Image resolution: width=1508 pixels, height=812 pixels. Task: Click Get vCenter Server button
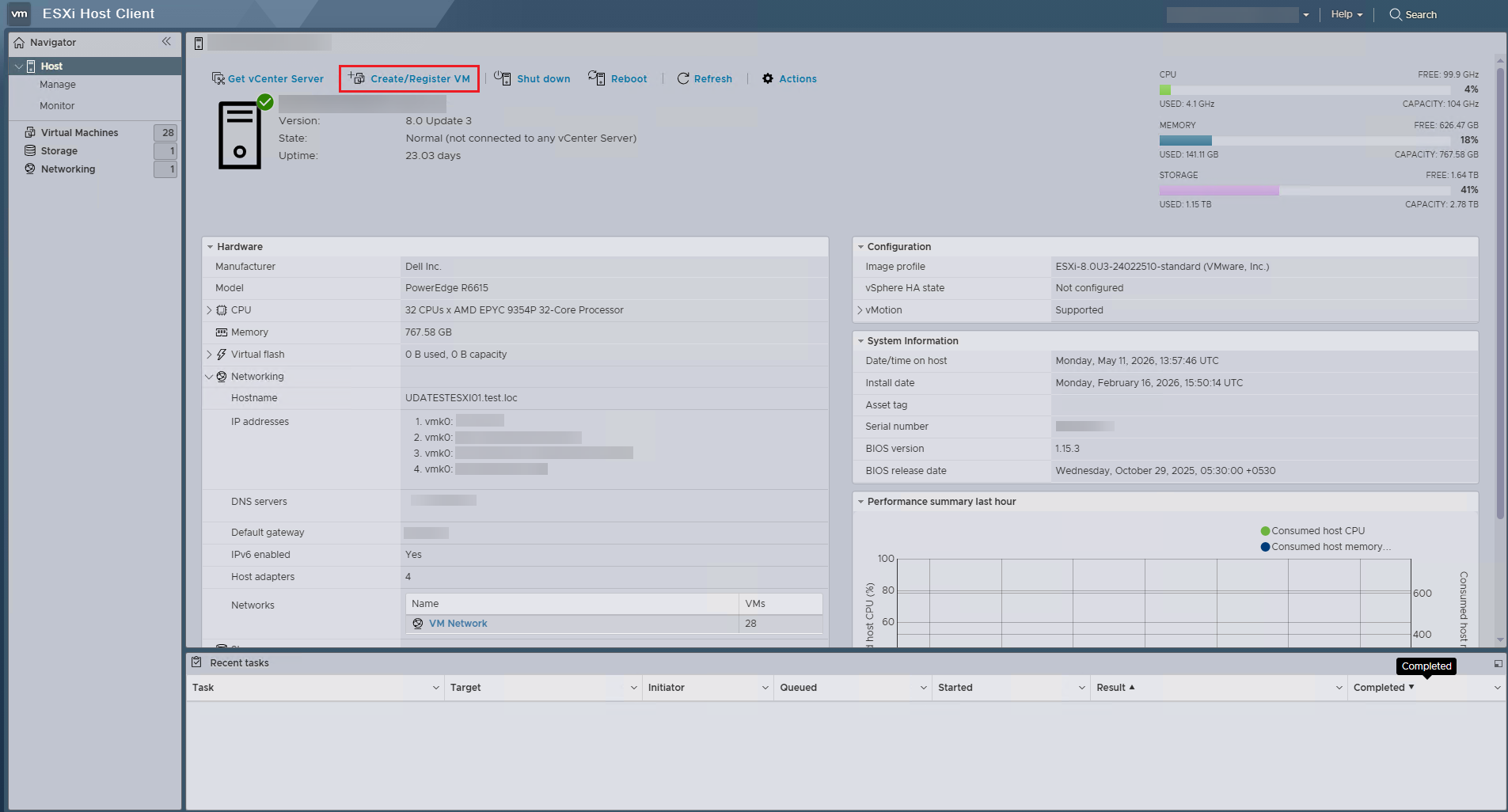coord(268,78)
